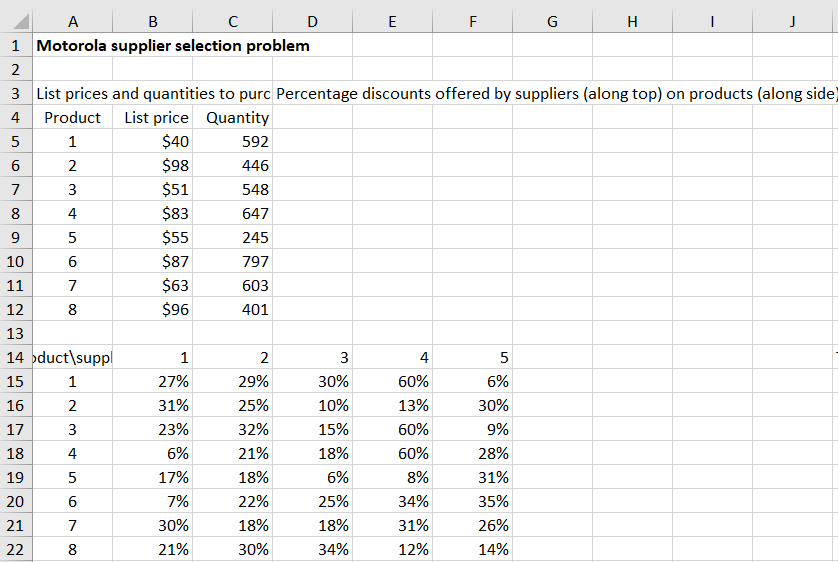Select the 27% discount cell

point(153,381)
